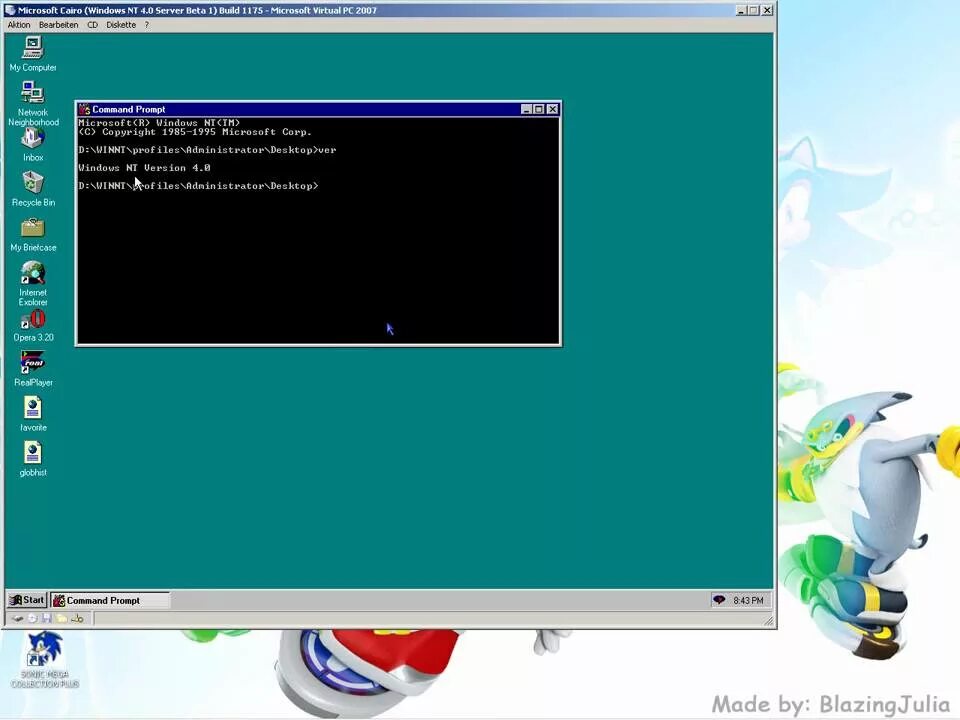Open the Diskette menu
960x720 pixels.
(x=121, y=25)
